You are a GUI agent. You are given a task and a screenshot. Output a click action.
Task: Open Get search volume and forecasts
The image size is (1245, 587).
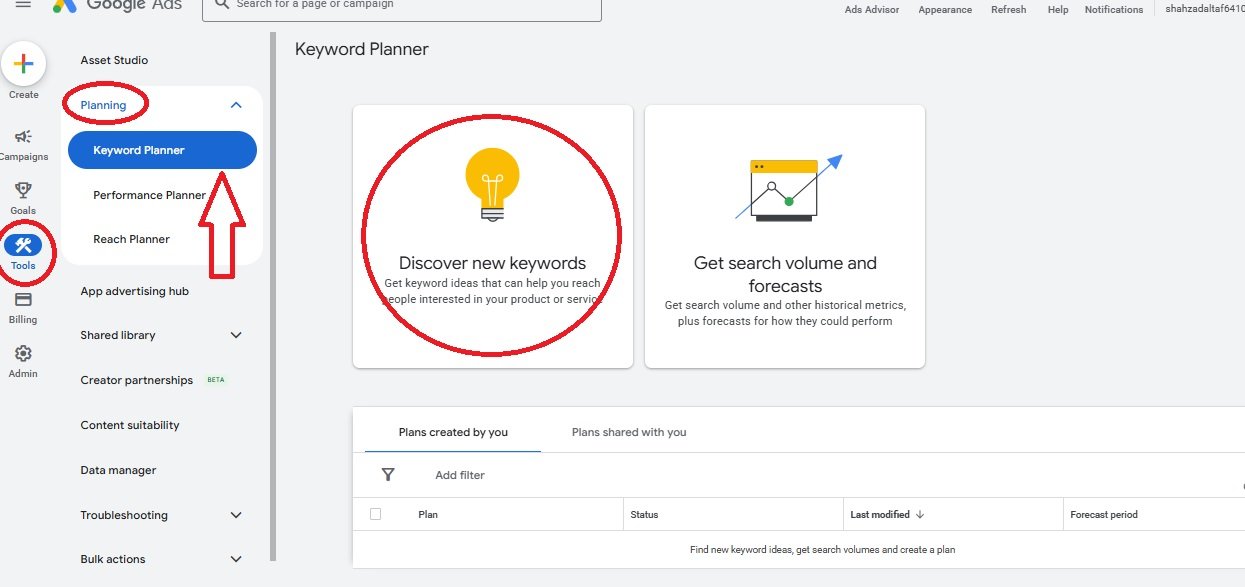(x=784, y=235)
